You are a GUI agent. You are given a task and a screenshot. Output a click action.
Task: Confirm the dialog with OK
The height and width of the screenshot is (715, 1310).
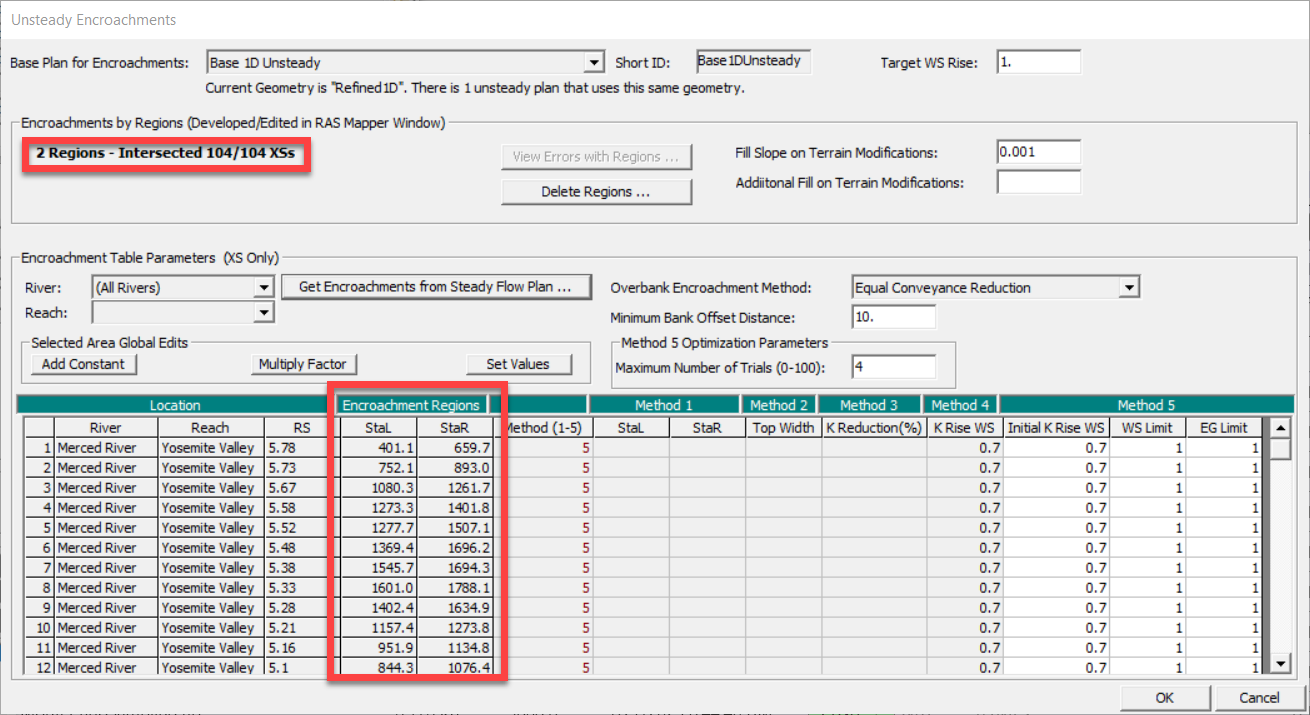[x=1164, y=697]
